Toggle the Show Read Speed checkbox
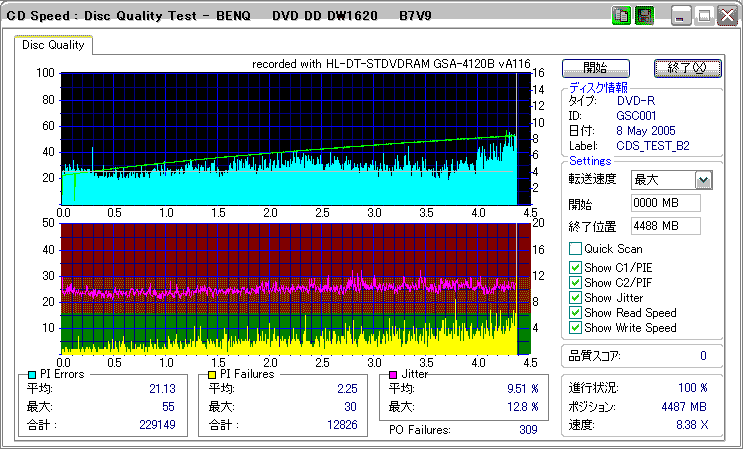The width and height of the screenshot is (743, 449). click(x=575, y=313)
